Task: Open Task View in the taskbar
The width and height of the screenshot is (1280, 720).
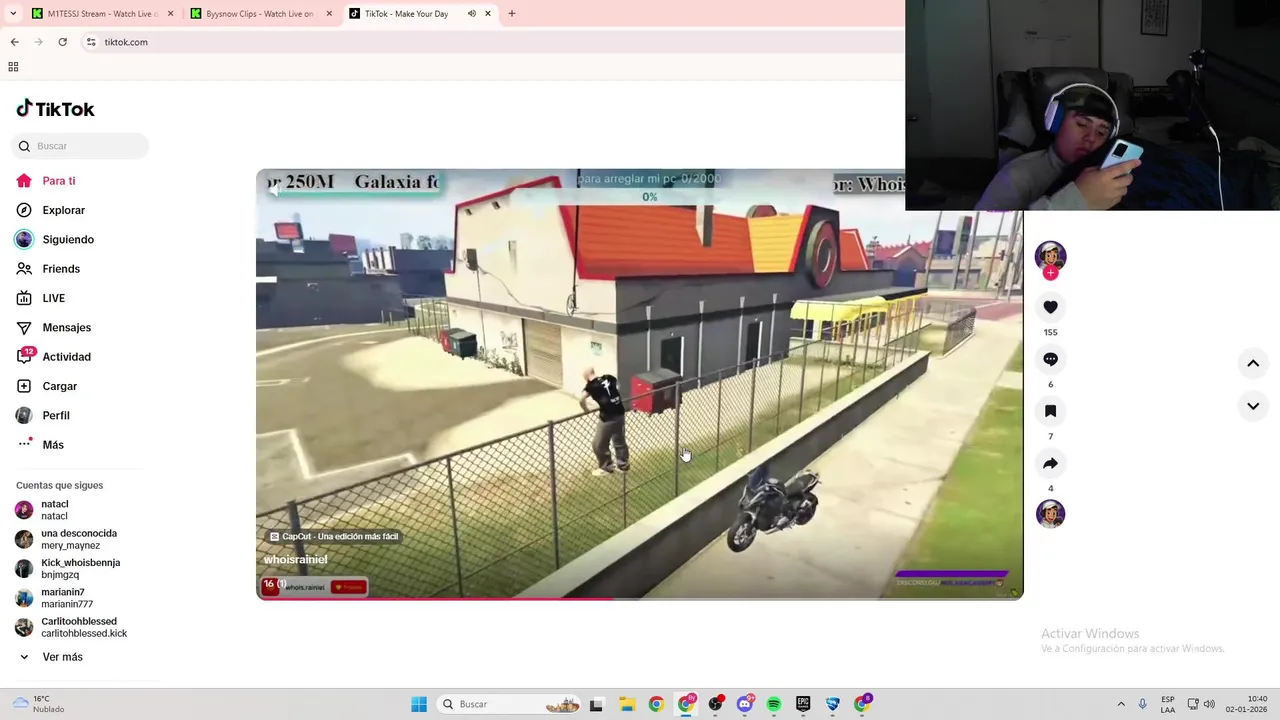Action: click(597, 704)
